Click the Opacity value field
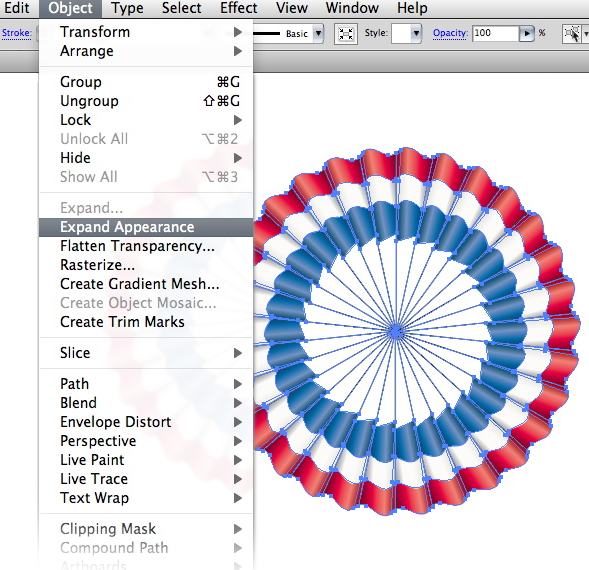 click(x=495, y=33)
